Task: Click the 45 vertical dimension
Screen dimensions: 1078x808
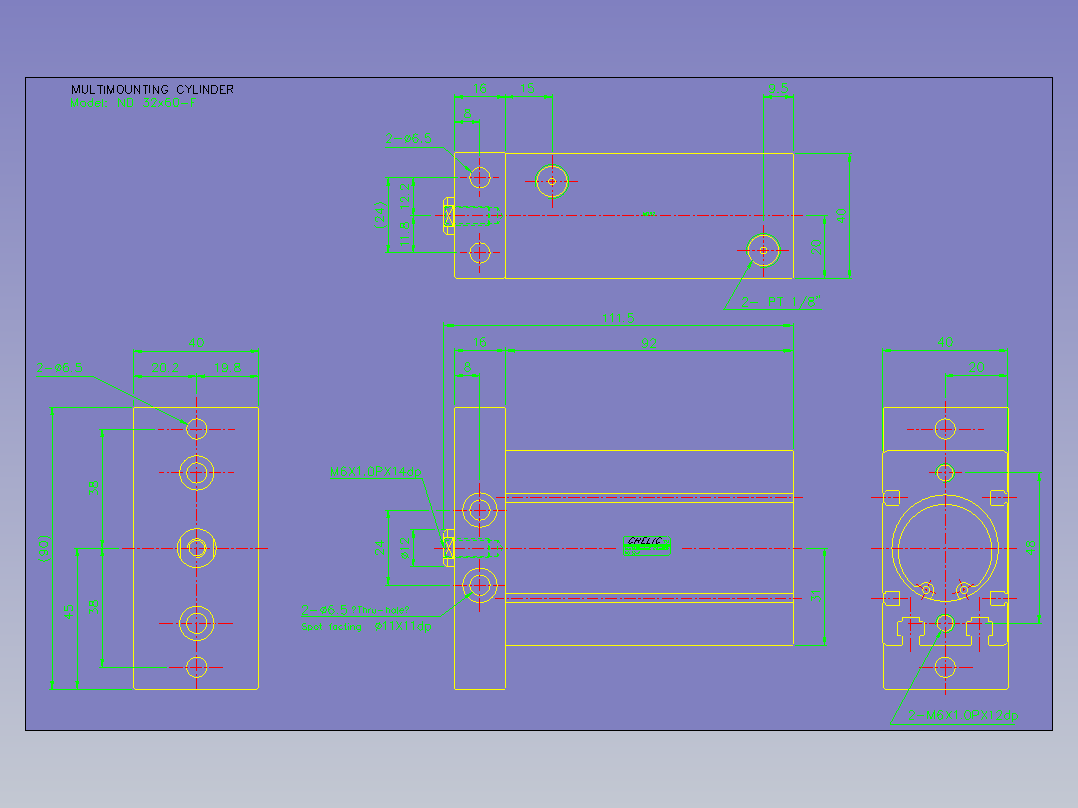Action: click(68, 611)
